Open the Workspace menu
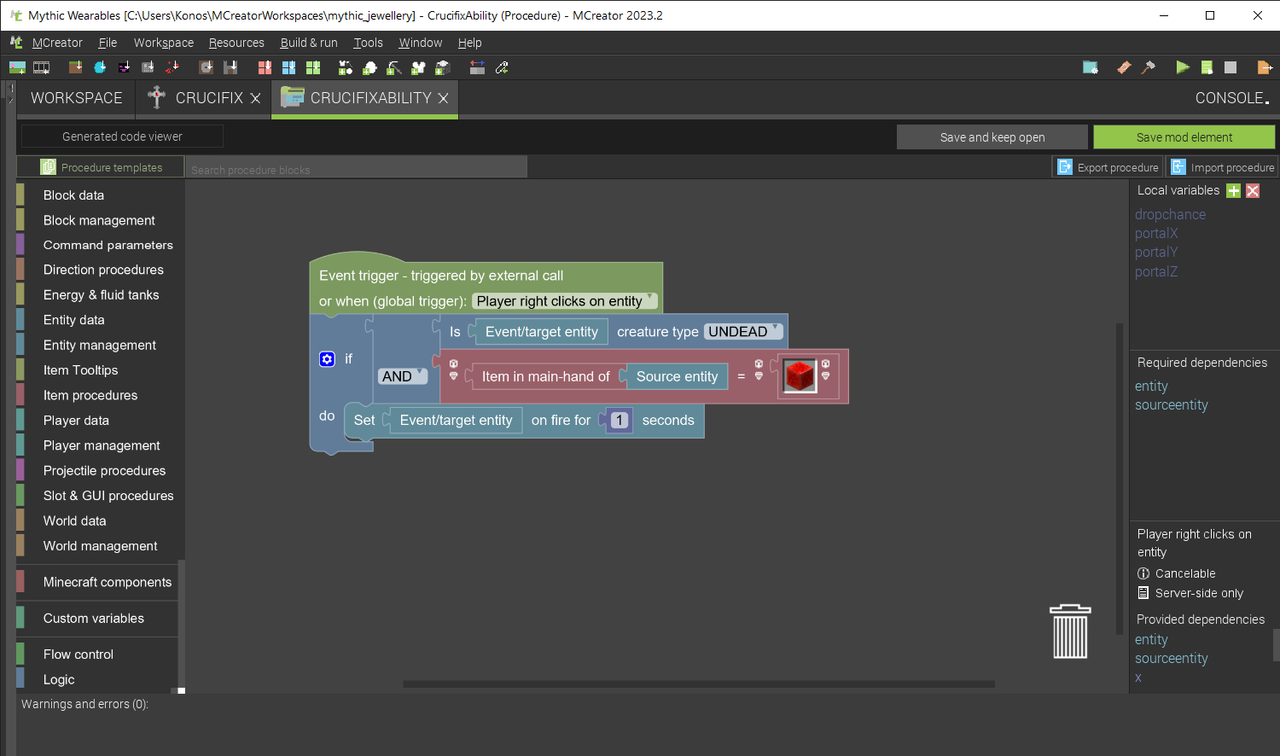1280x756 pixels. tap(164, 43)
